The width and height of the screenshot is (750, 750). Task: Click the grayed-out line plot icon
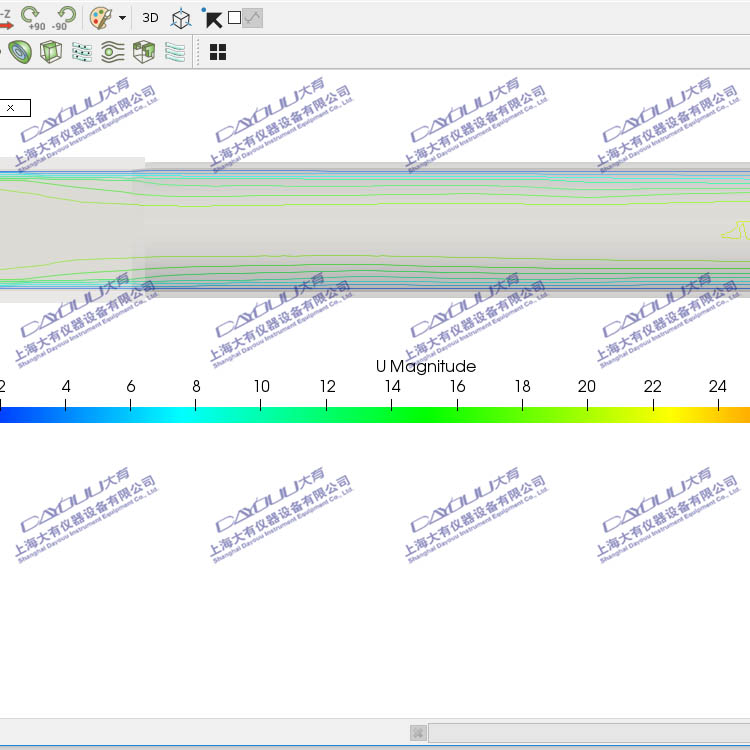253,18
